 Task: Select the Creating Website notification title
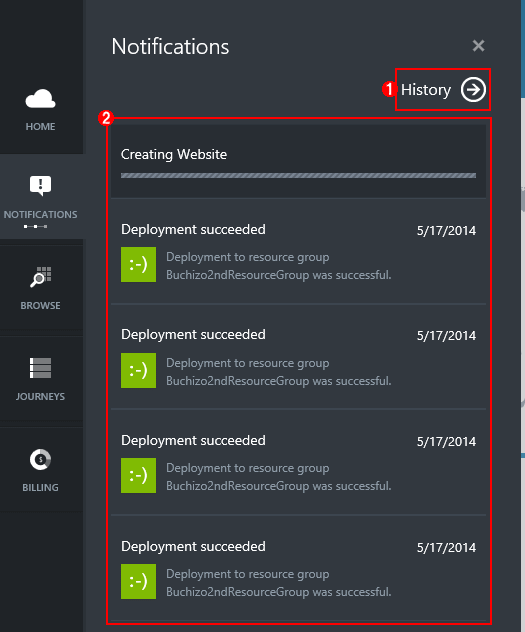[x=174, y=154]
